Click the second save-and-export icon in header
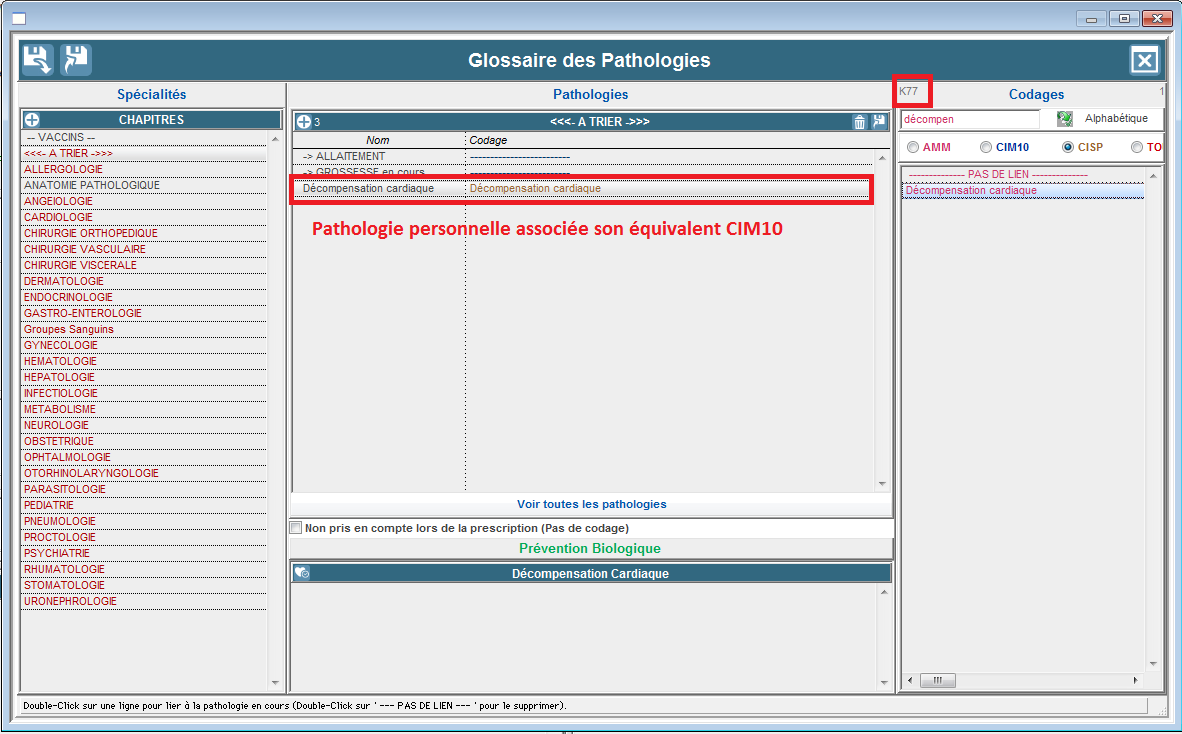The image size is (1182, 734). click(76, 60)
